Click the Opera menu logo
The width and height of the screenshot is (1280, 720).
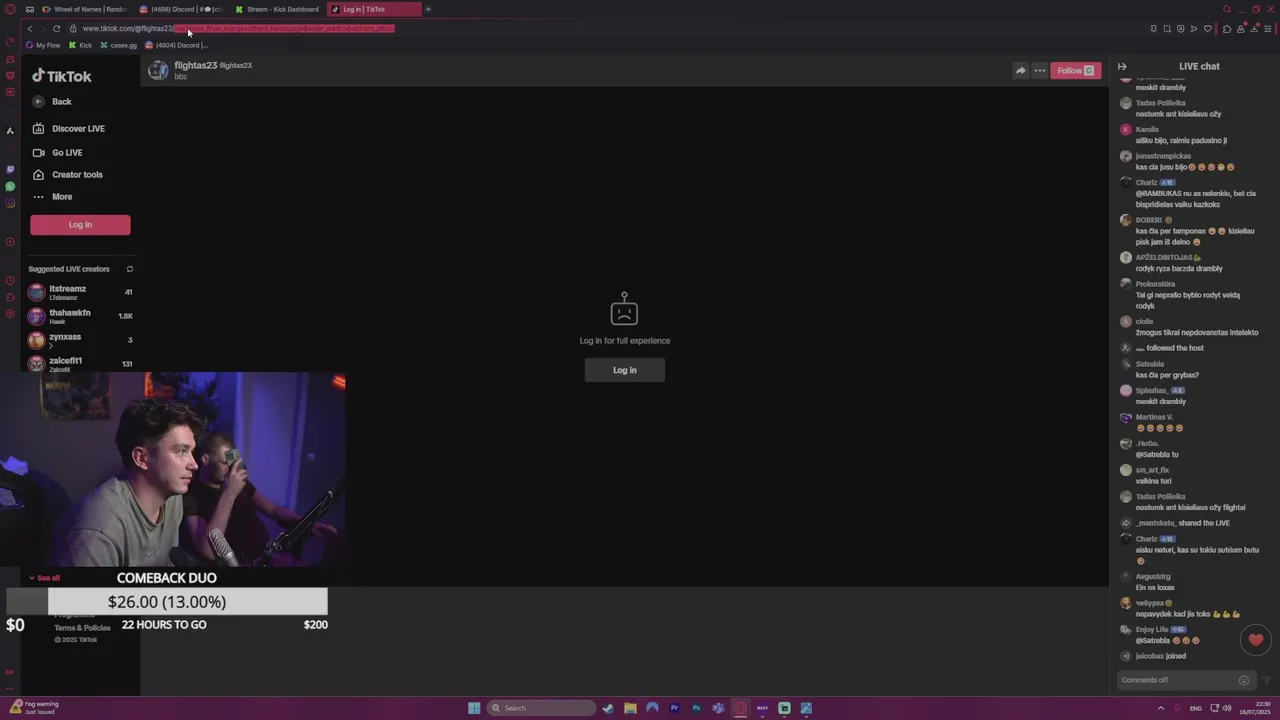10,9
